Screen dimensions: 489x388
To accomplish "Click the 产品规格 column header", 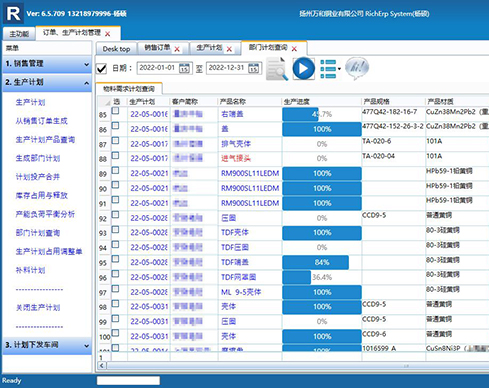I will click(393, 102).
